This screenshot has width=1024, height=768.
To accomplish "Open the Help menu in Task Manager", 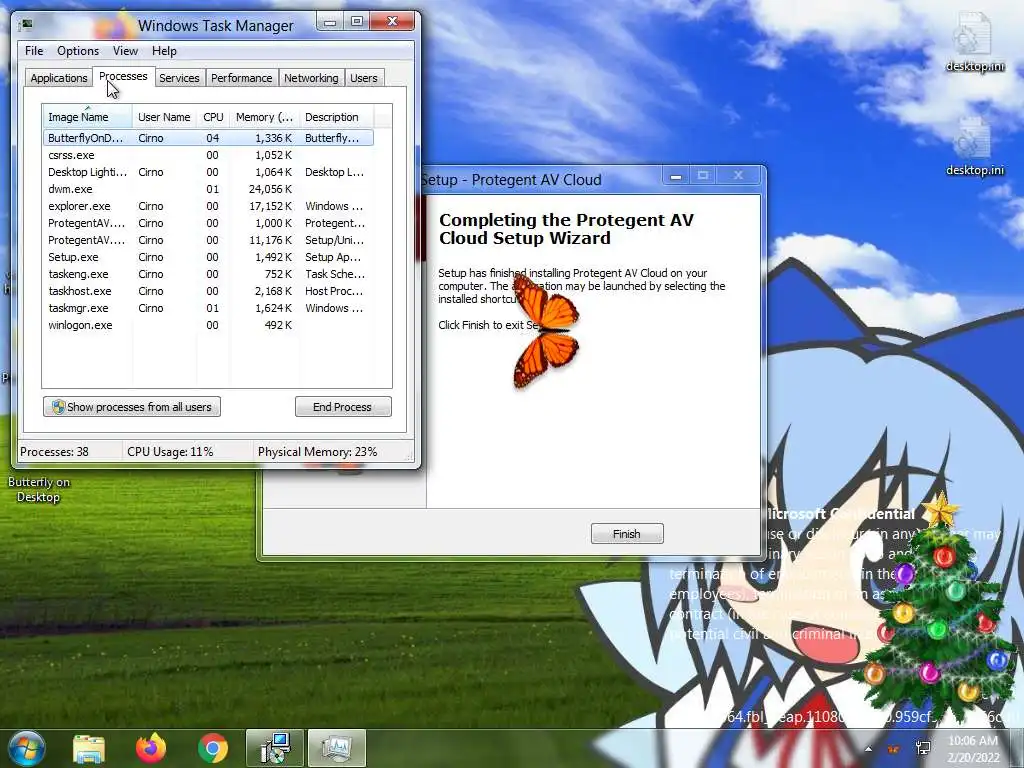I will pyautogui.click(x=164, y=51).
